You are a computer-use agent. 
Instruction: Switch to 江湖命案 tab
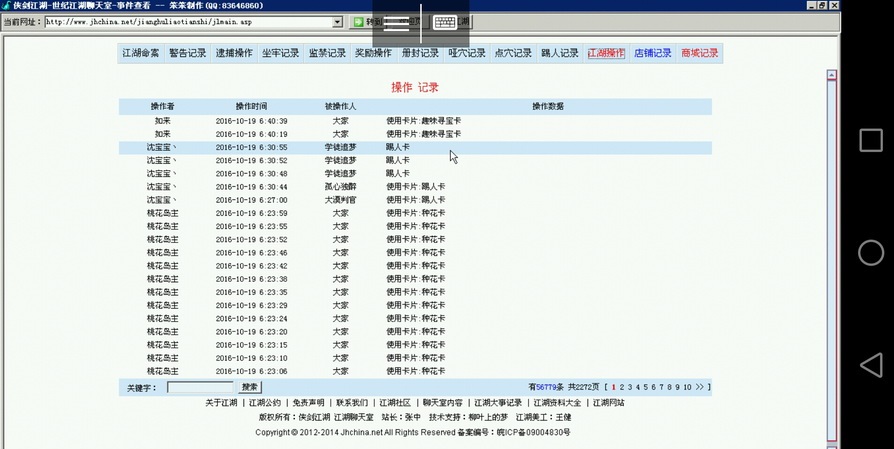141,53
